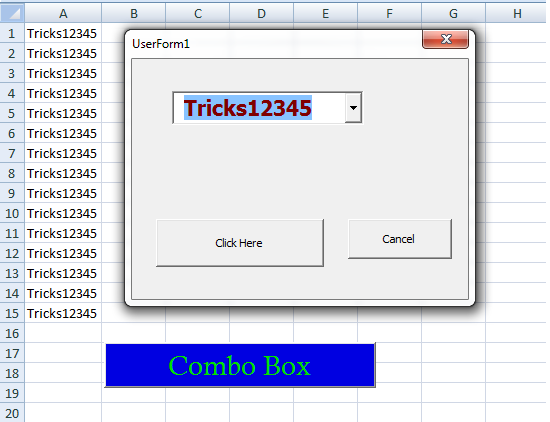Click the Cancel button
550x422 pixels.
[400, 239]
